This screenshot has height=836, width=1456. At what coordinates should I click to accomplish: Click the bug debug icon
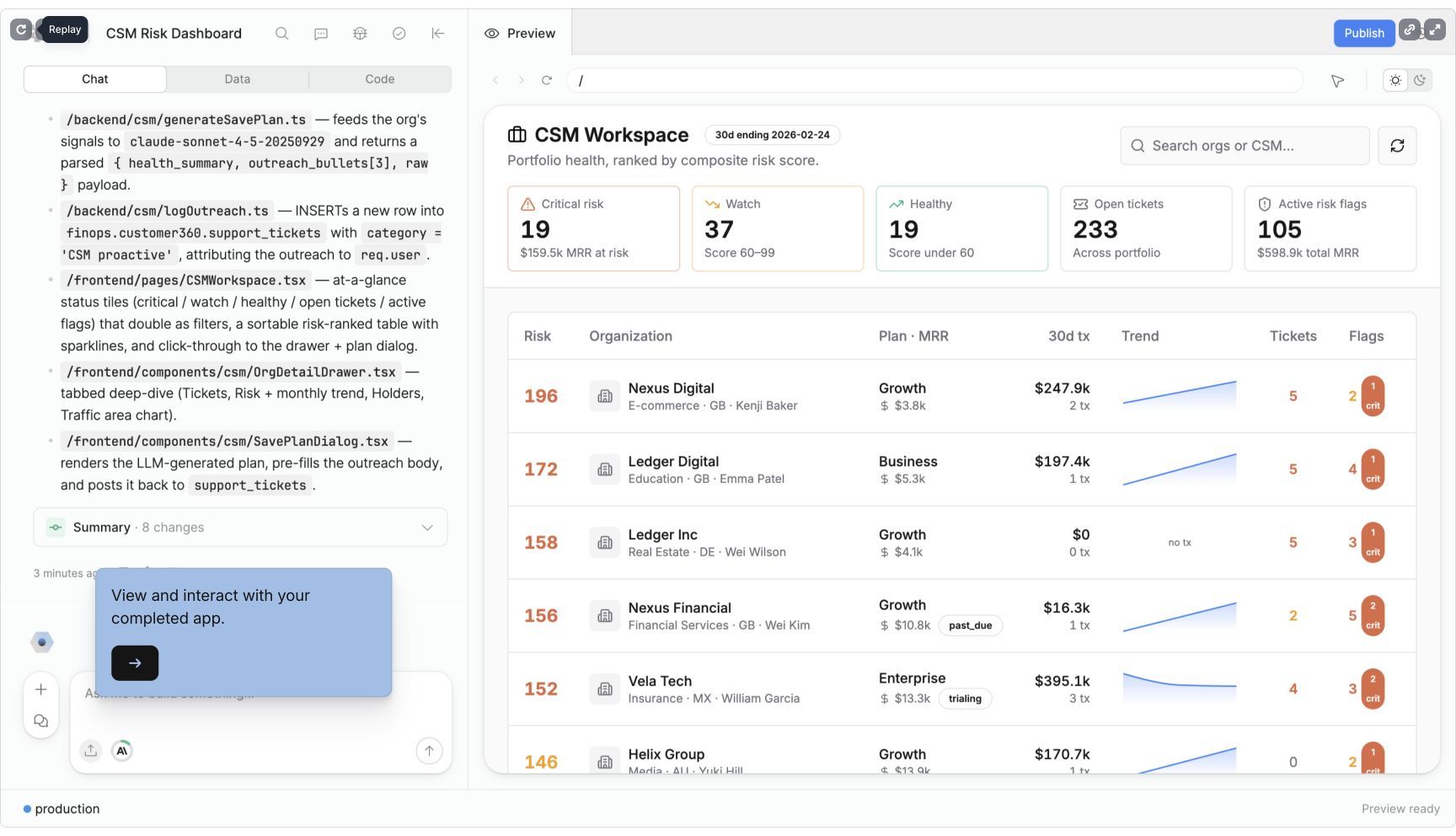[360, 34]
